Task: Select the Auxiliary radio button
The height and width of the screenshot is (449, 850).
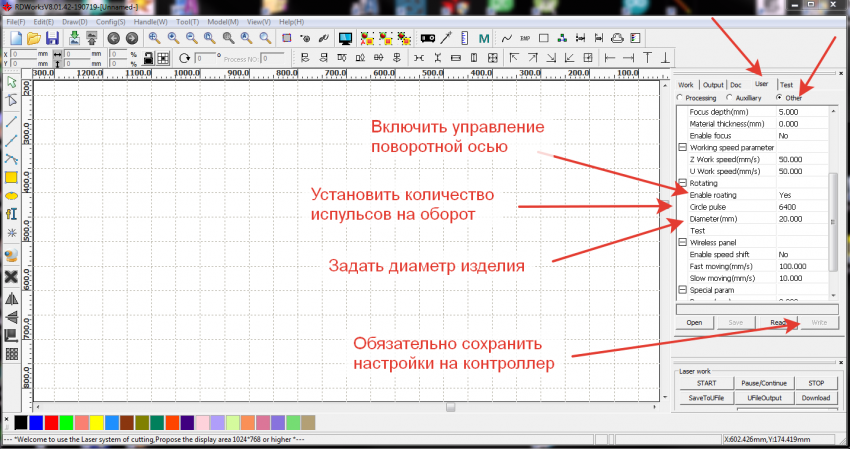Action: pyautogui.click(x=729, y=98)
